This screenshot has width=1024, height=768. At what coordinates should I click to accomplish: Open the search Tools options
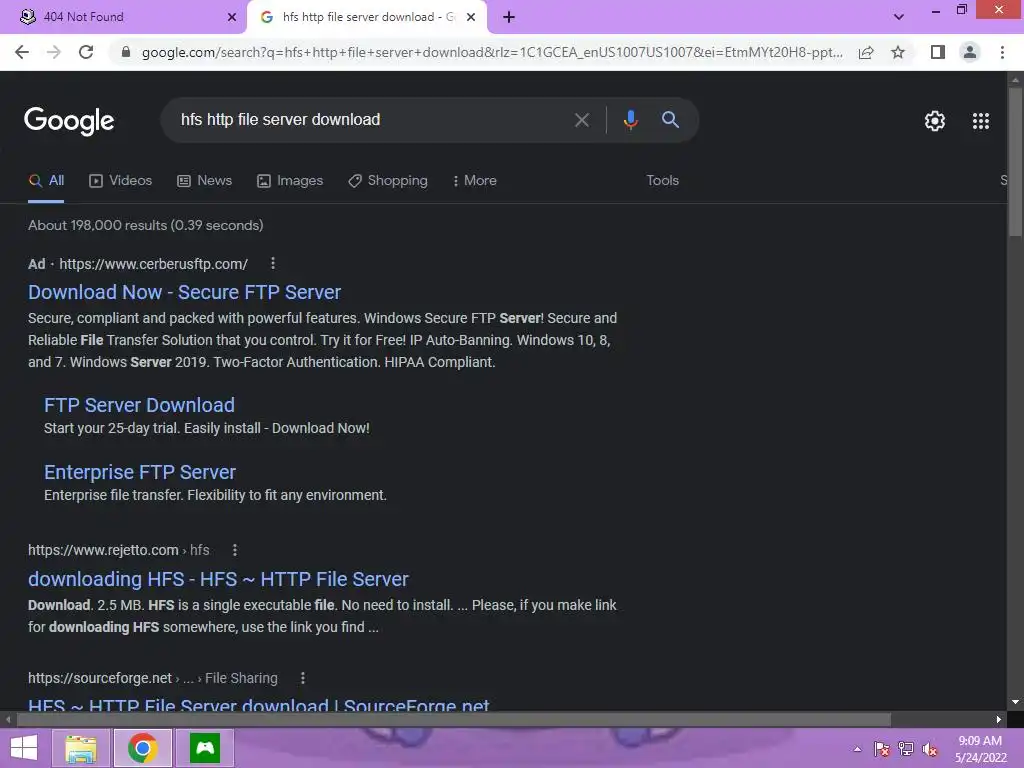662,180
